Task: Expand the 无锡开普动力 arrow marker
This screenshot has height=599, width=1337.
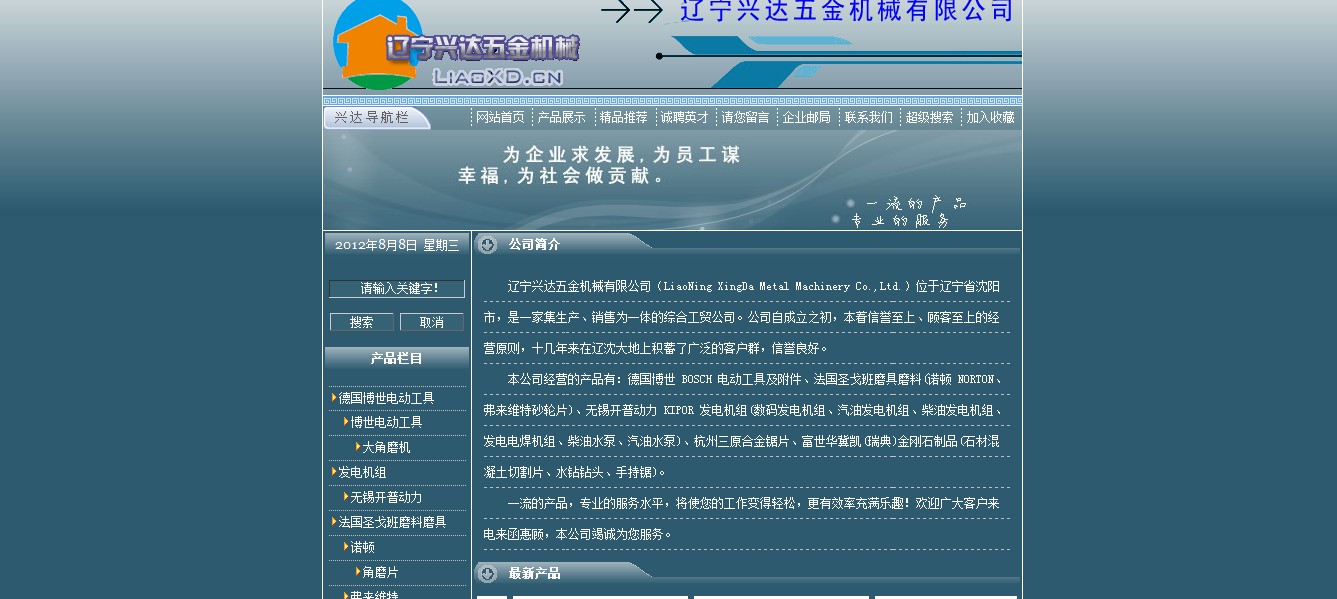Action: tap(346, 497)
